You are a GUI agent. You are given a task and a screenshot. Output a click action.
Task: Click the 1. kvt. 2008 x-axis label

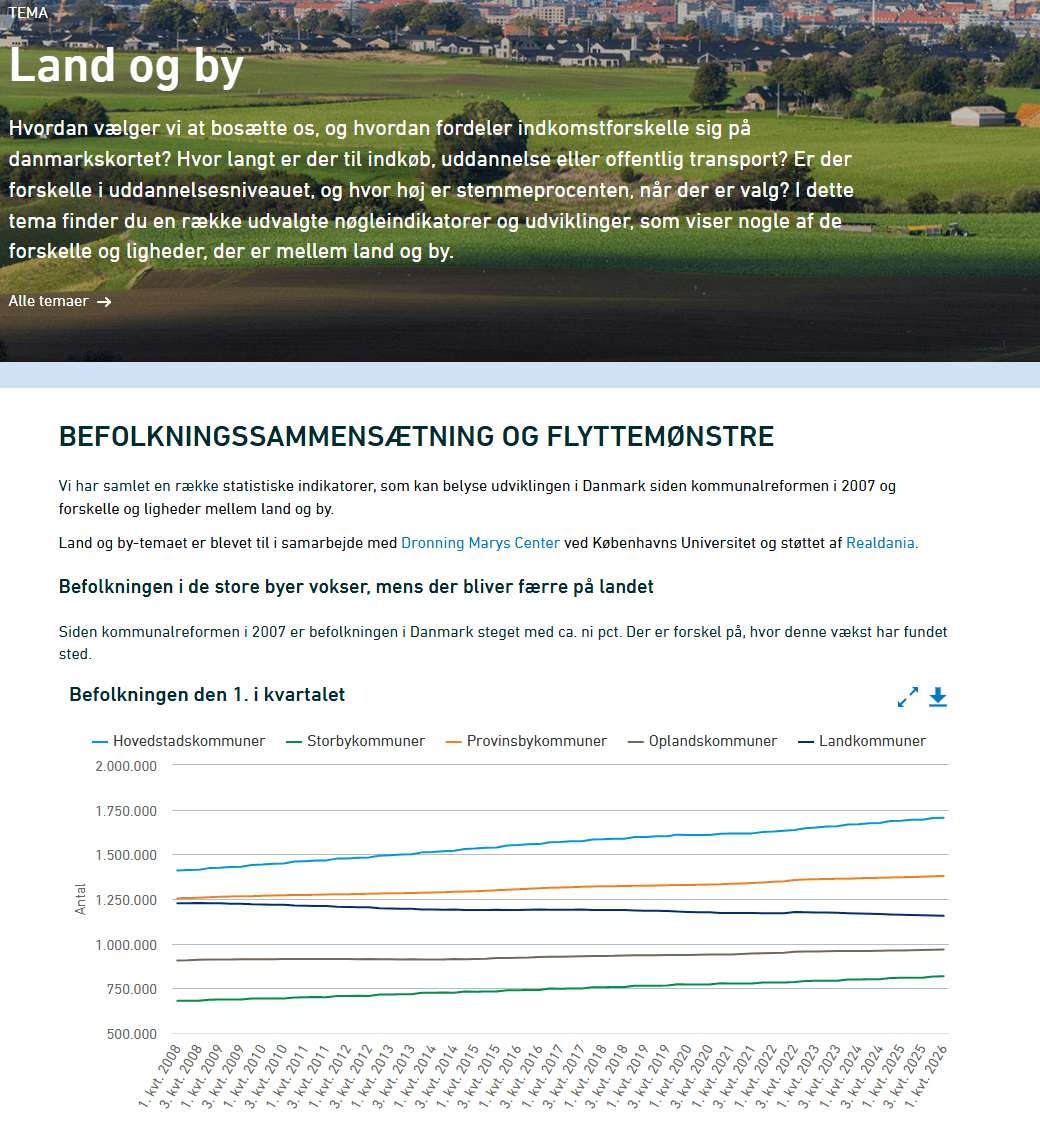coord(159,1076)
